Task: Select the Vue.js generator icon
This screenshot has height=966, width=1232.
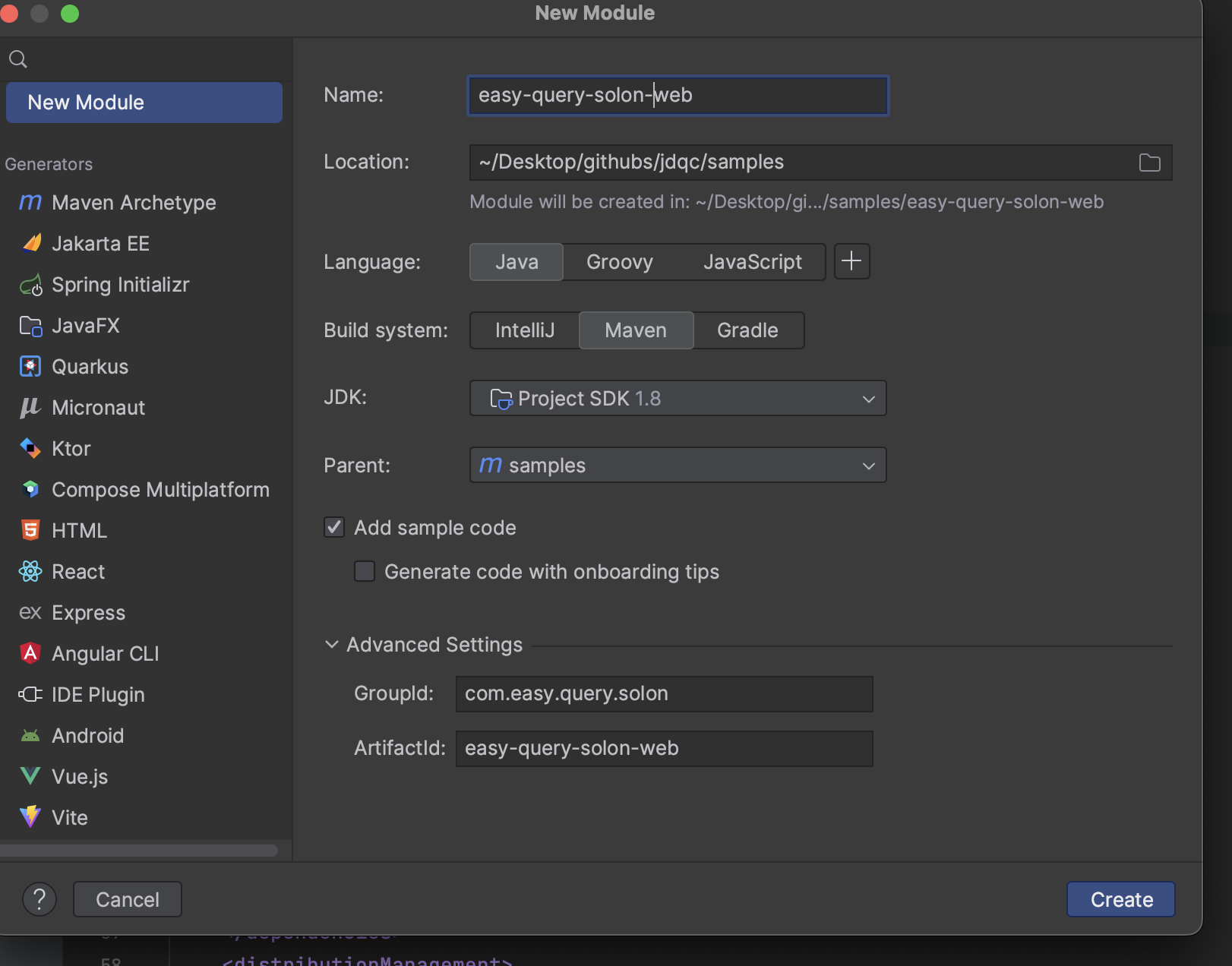Action: (30, 776)
